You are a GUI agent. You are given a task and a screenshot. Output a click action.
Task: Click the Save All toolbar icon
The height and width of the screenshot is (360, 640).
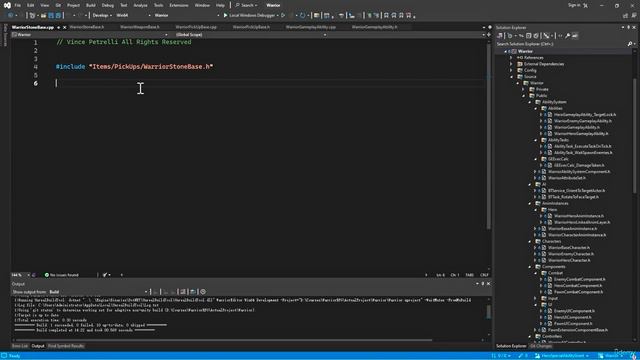coord(58,16)
